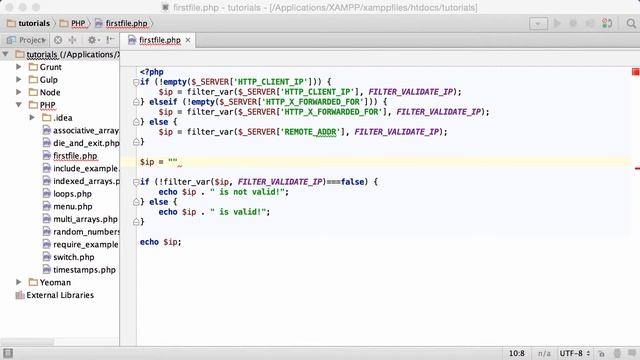Fold the if filter_var validation block

[136, 182]
